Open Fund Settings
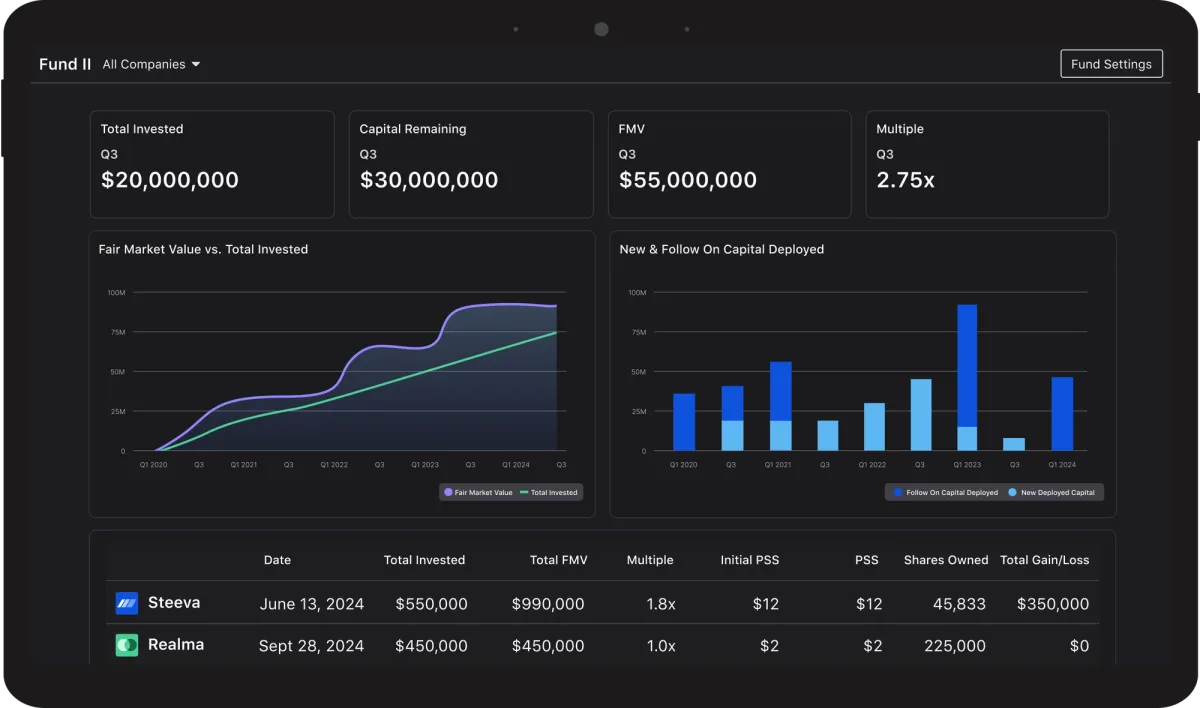Screen dimensions: 1200x708 pyautogui.click(x=1111, y=63)
